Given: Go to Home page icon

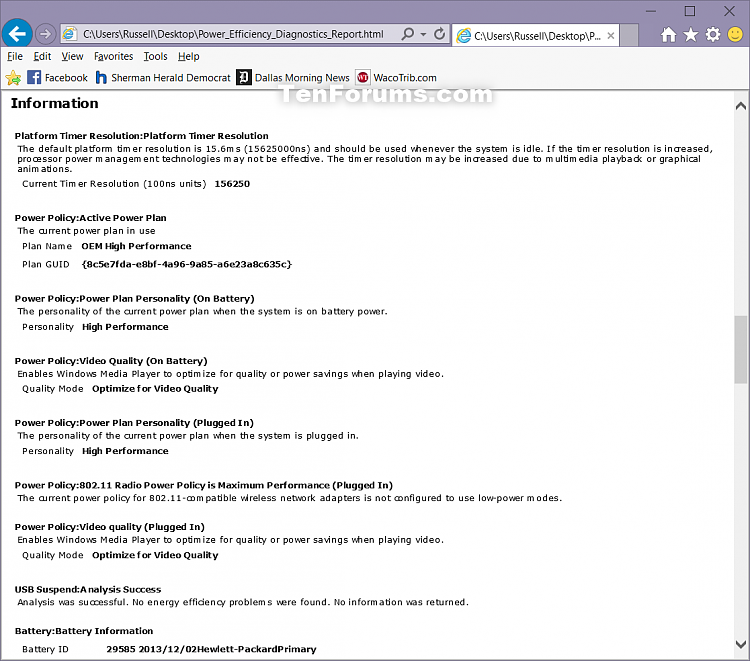Looking at the screenshot, I should [669, 34].
